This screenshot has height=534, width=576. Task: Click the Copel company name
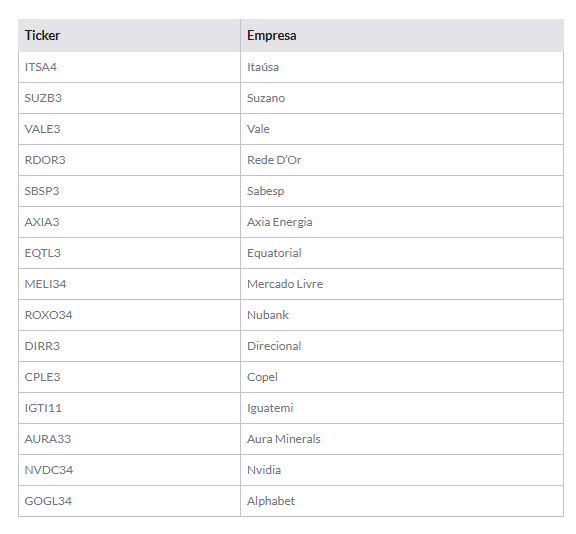click(262, 377)
